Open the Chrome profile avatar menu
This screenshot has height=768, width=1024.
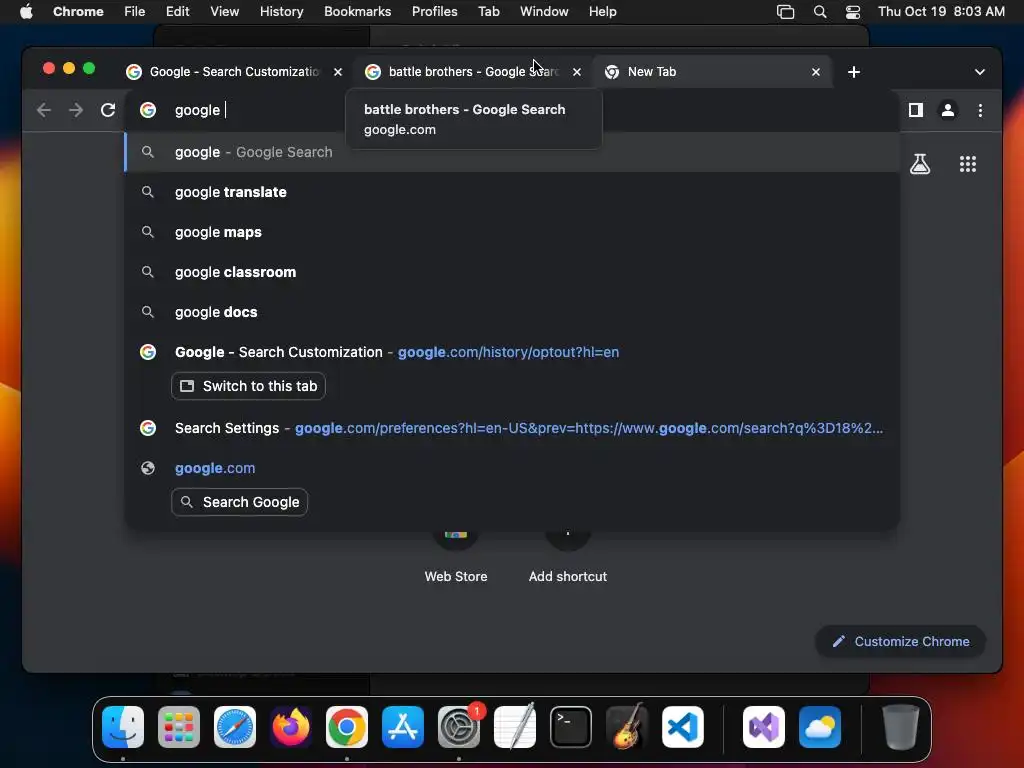point(948,110)
